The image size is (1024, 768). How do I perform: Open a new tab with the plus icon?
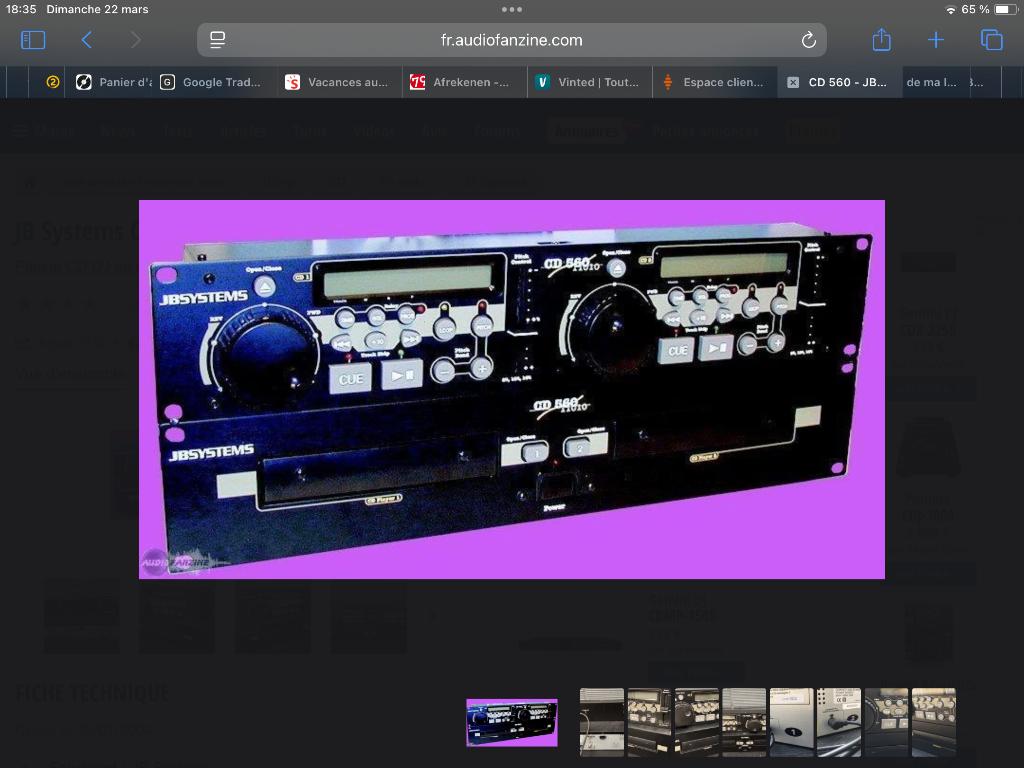click(x=935, y=40)
